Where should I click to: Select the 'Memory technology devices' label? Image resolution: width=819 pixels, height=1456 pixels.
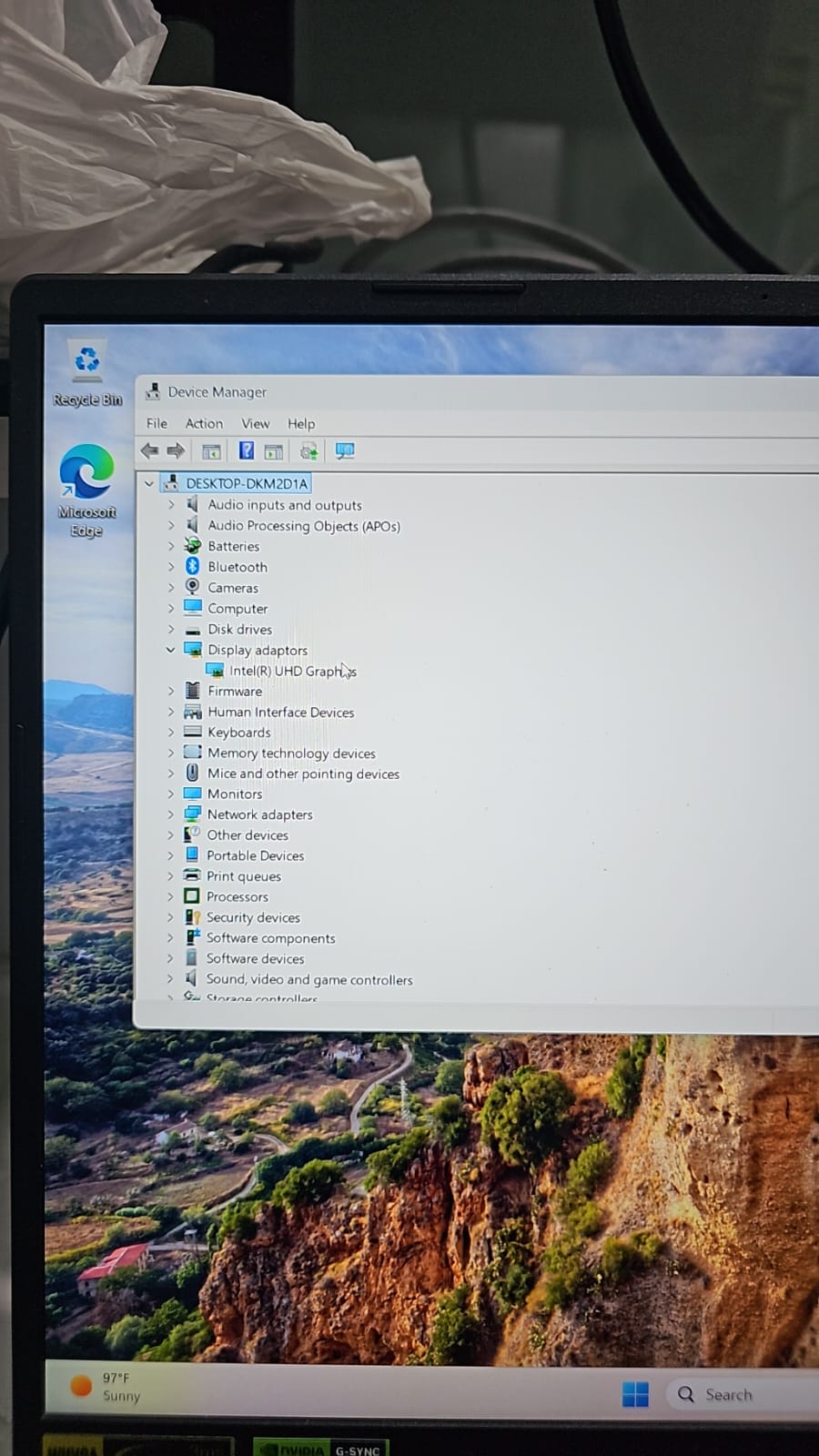click(291, 753)
